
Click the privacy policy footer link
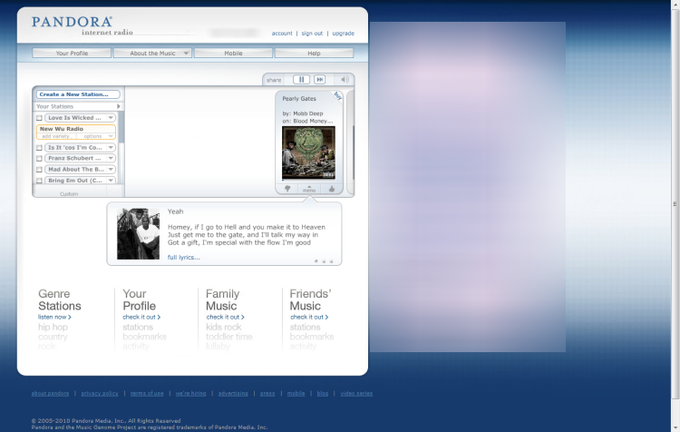(99, 393)
